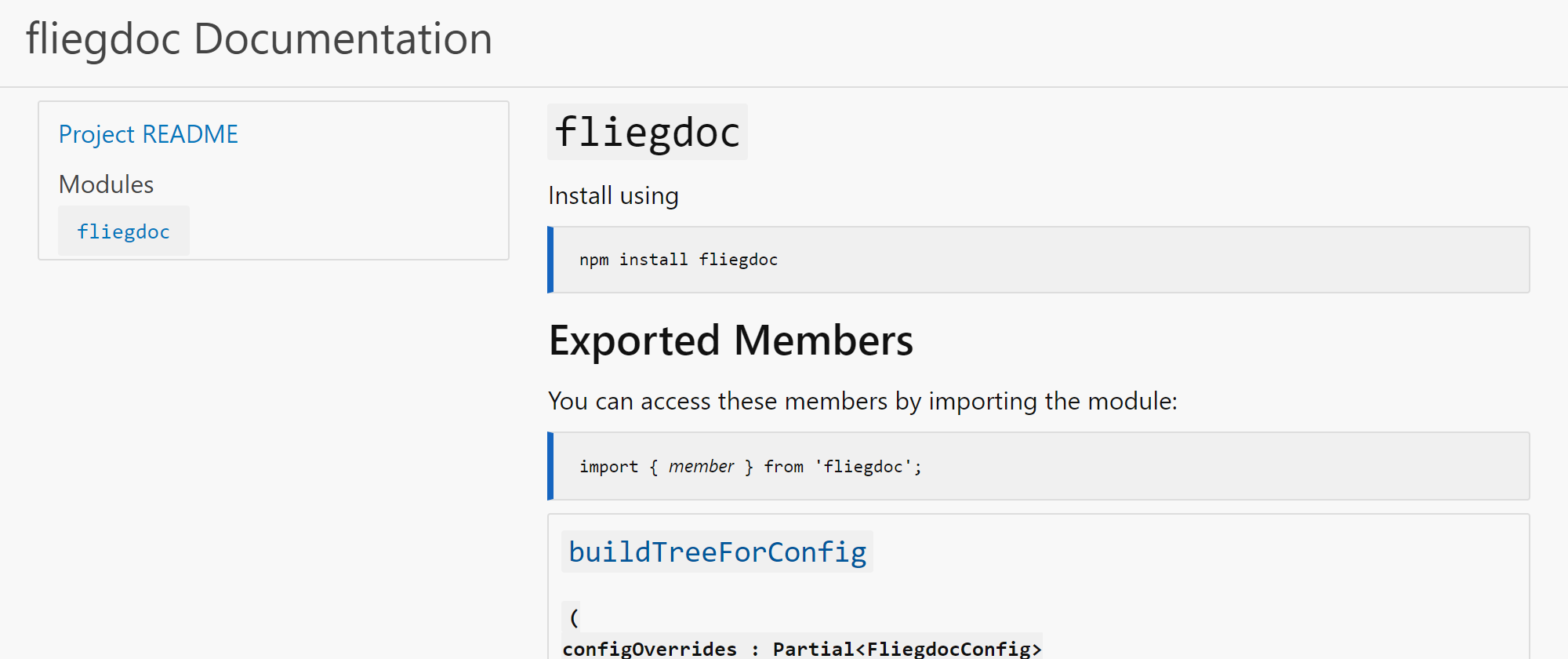Click blue left bar of install code block
1568x659 pixels.
click(550, 260)
